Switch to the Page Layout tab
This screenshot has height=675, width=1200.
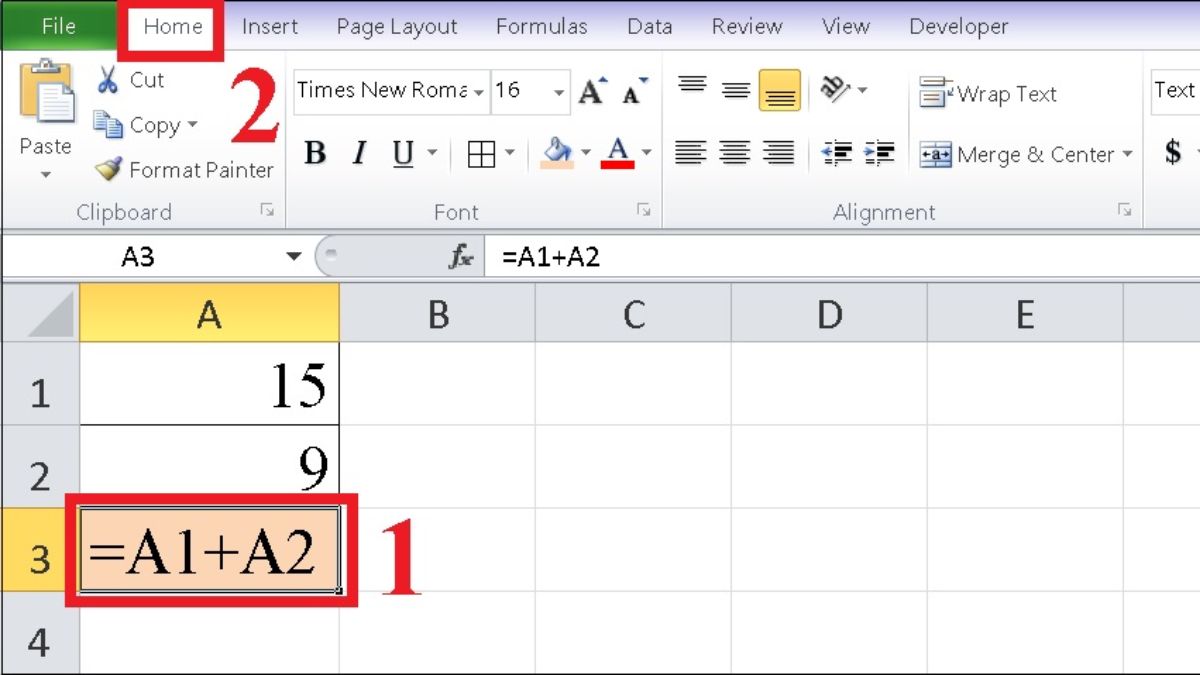coord(397,27)
